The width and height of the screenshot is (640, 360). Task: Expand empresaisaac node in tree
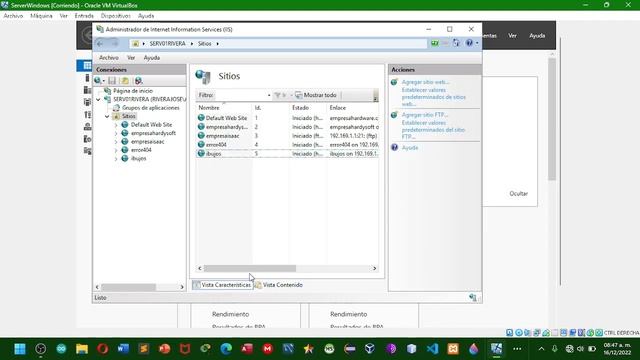(116, 142)
